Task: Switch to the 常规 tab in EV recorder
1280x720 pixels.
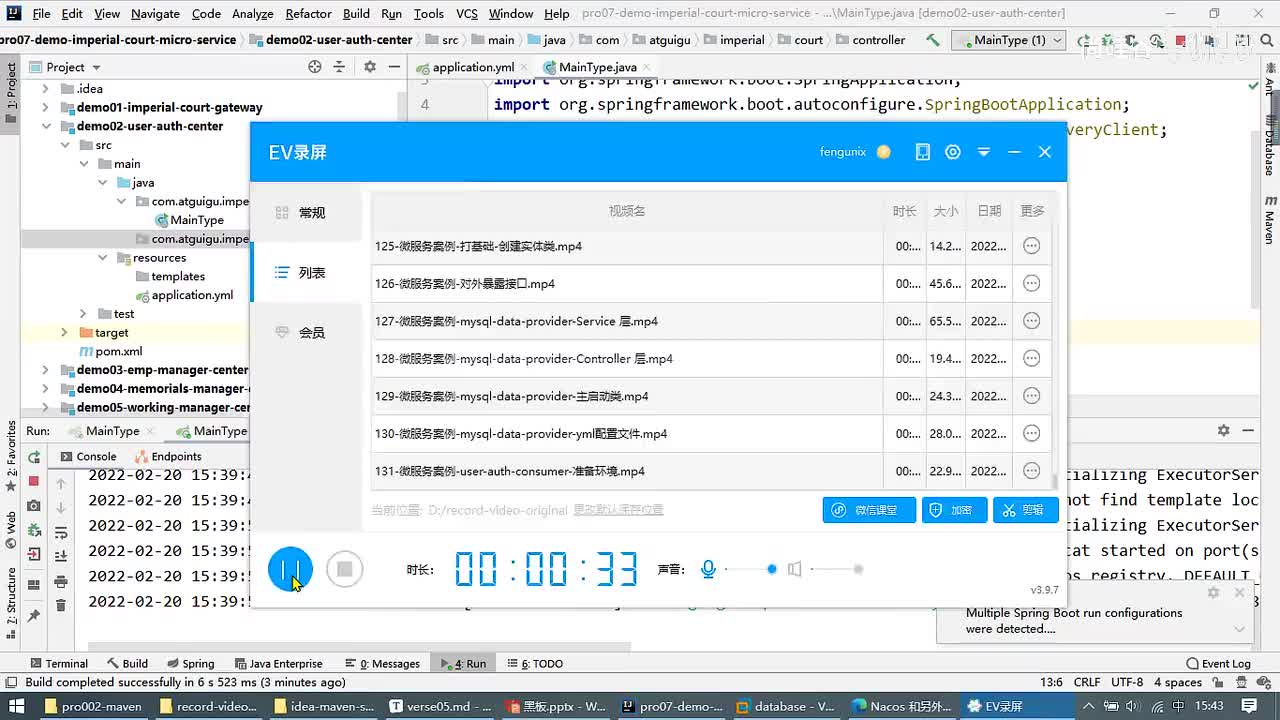Action: (x=306, y=212)
